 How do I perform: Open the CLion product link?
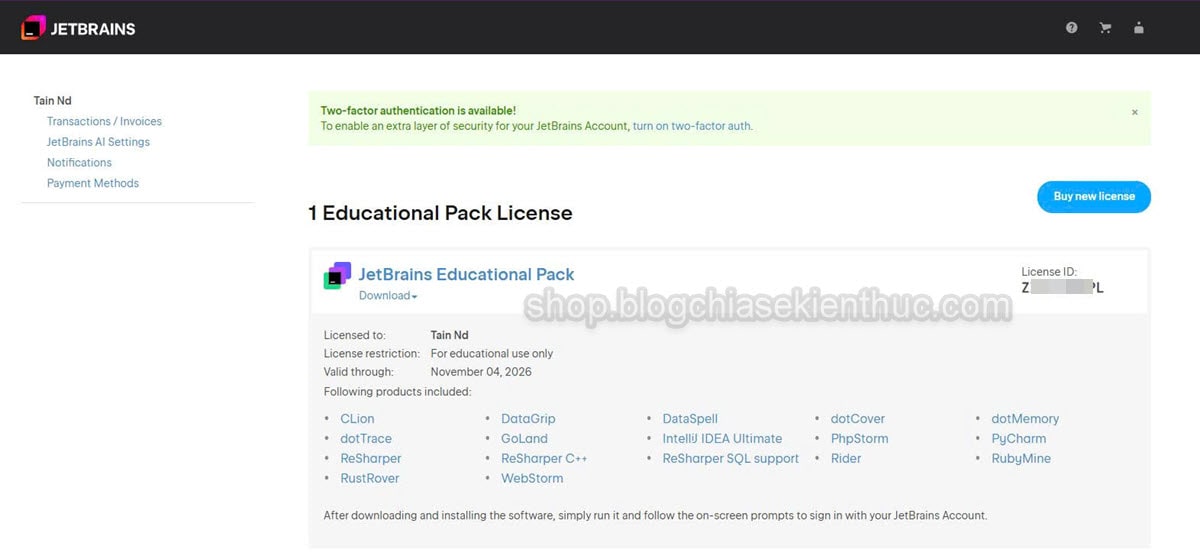point(357,419)
